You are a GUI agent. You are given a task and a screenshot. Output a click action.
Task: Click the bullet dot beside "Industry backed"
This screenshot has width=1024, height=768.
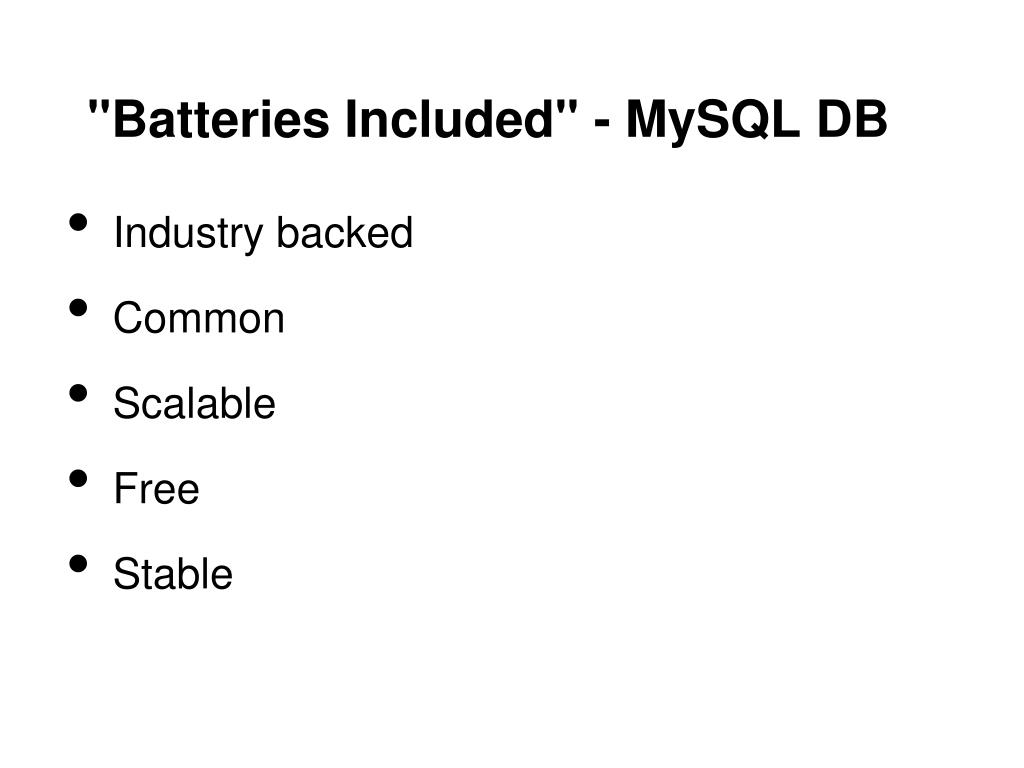[x=78, y=223]
